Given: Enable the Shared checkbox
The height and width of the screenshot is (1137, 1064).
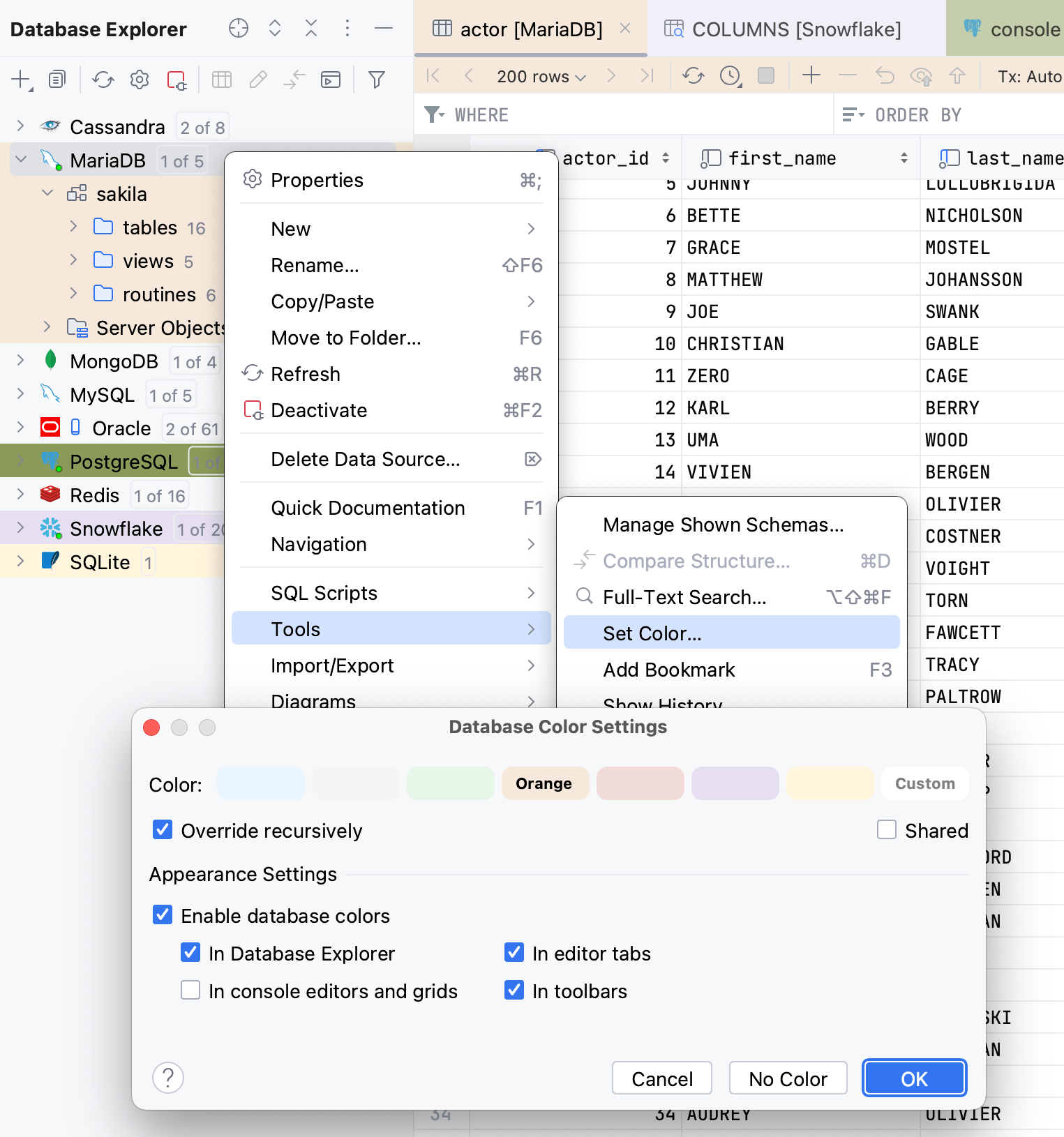Looking at the screenshot, I should 886,830.
